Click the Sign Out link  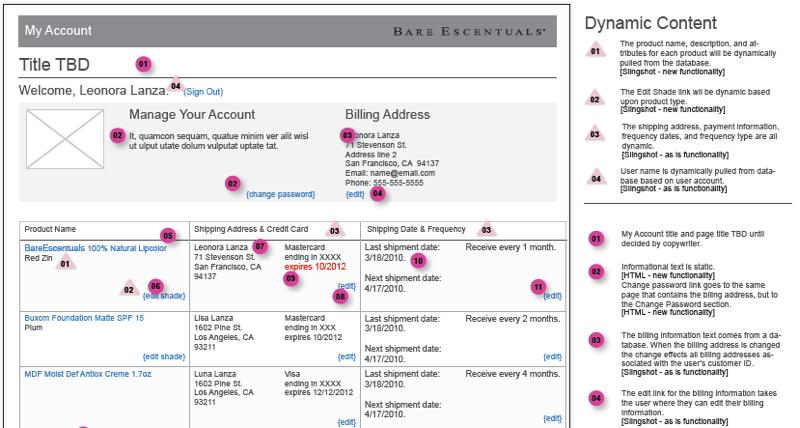pyautogui.click(x=203, y=91)
